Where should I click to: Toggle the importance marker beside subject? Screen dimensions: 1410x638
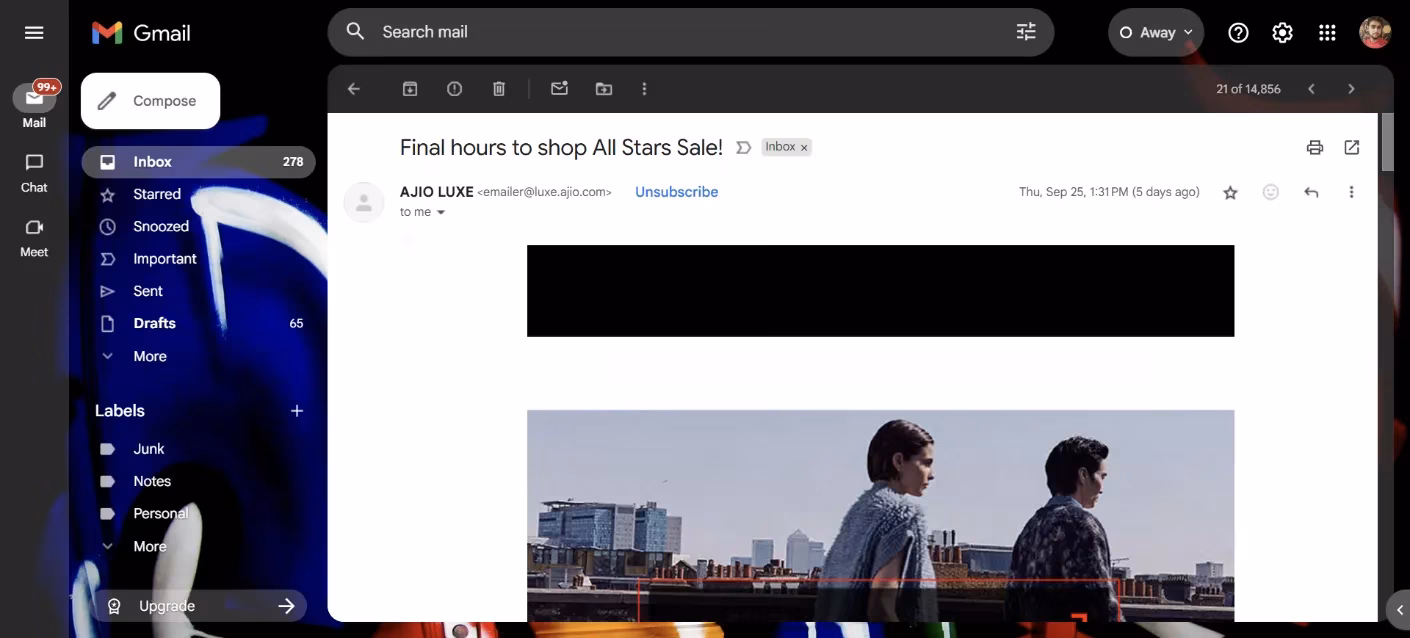point(743,148)
